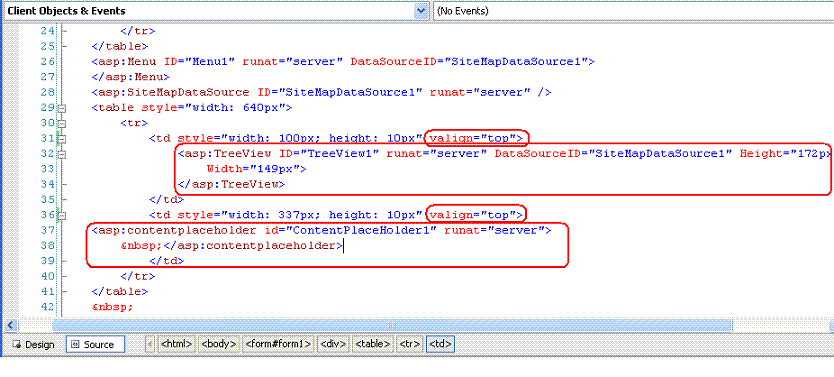Click the asp:SiteMapDataSource code line
Screen dimensions: 834x377
[x=321, y=93]
